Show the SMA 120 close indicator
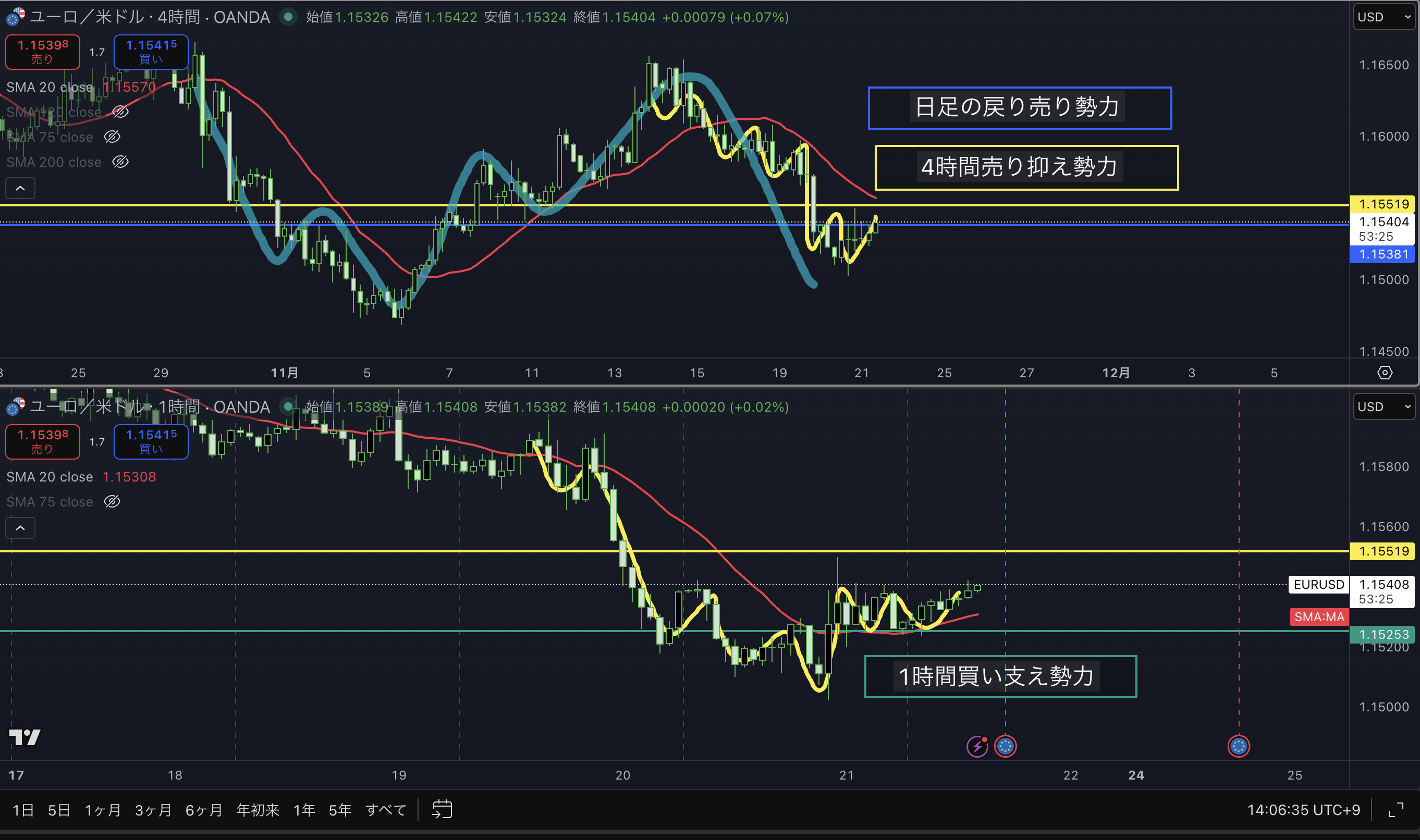Viewport: 1420px width, 840px height. pos(120,112)
